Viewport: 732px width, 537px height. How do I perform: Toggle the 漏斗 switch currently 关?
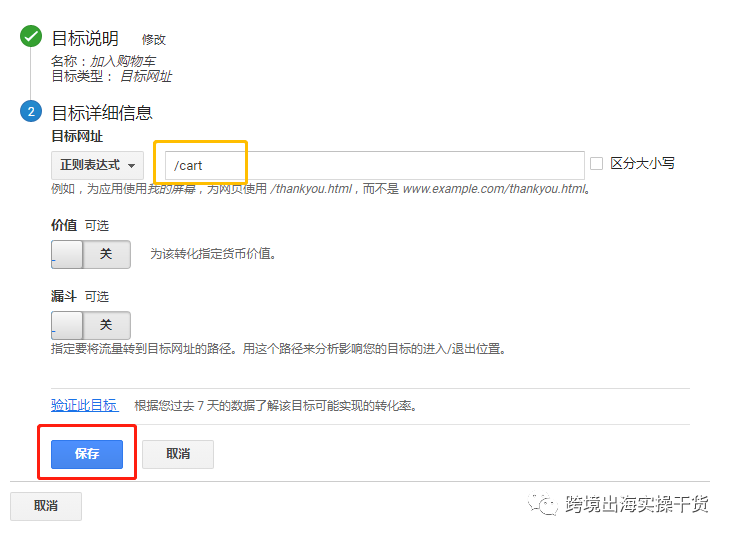point(91,325)
